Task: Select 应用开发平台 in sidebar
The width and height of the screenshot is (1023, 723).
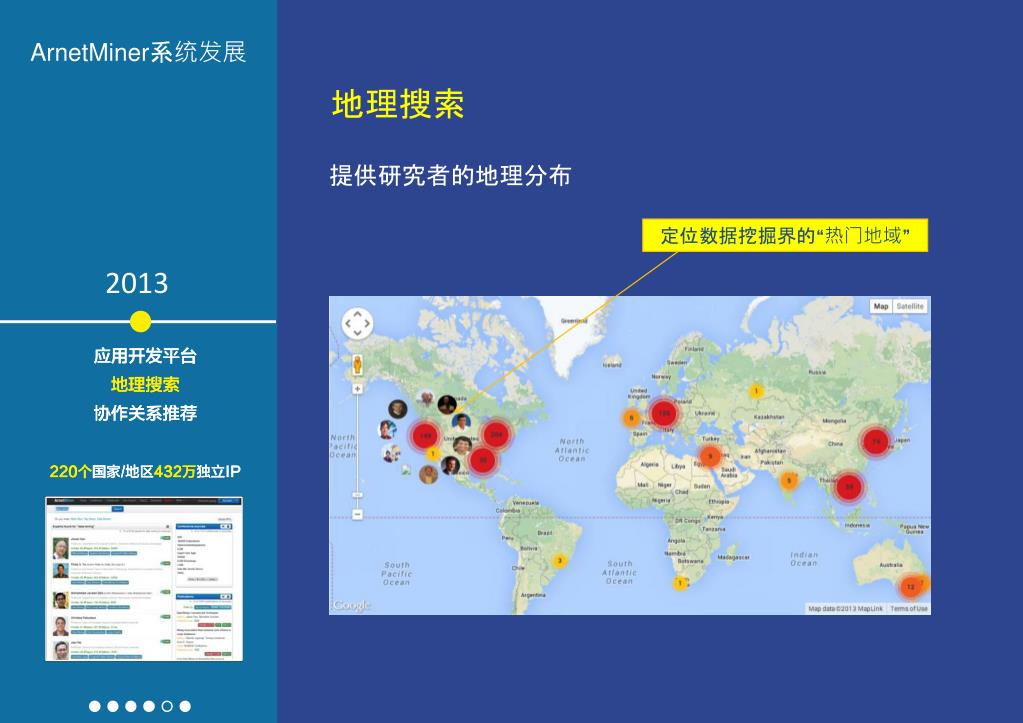Action: click(x=145, y=356)
